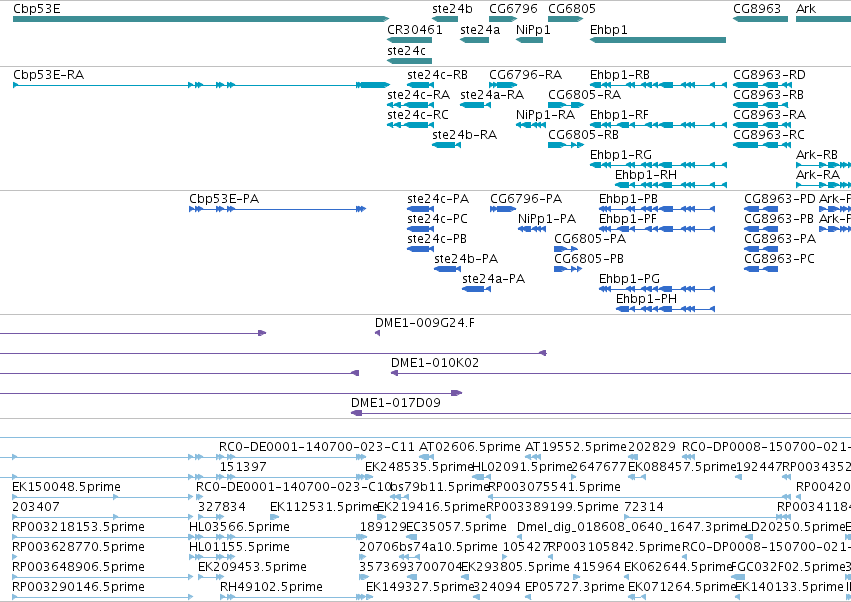Click the CG8963-RD transcript label
Screen dimensions: 851x602
tap(769, 75)
